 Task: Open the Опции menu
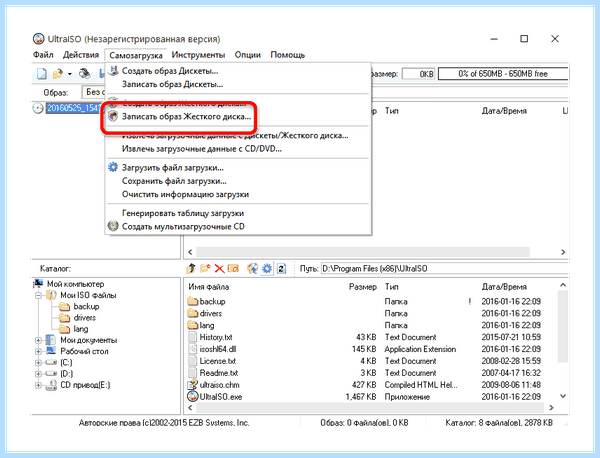point(248,55)
